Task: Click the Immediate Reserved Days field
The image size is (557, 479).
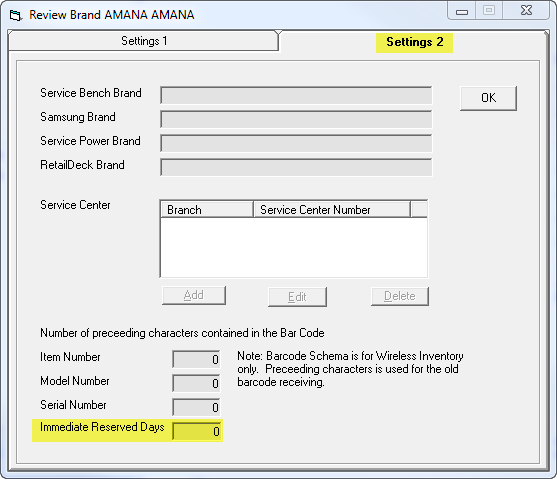Action: pos(197,431)
